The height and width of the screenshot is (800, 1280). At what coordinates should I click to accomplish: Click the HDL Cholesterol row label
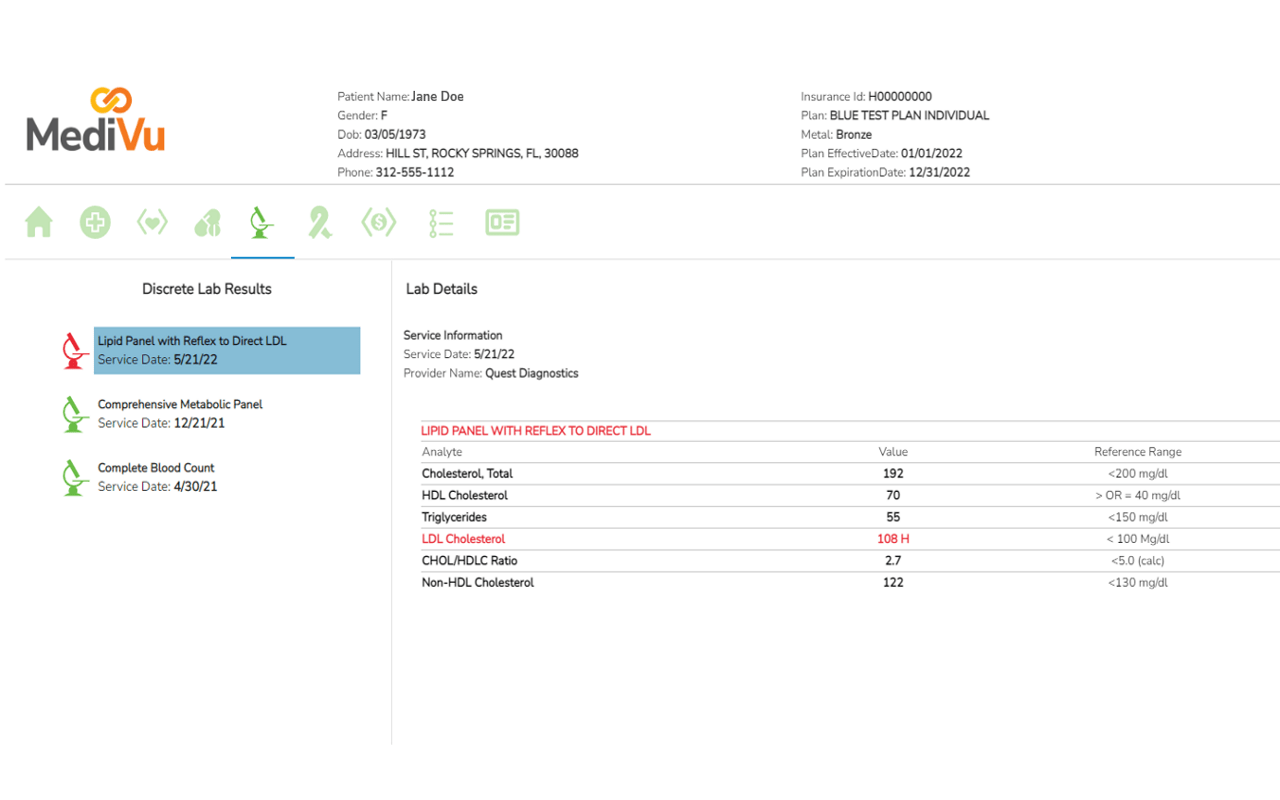pyautogui.click(x=465, y=495)
